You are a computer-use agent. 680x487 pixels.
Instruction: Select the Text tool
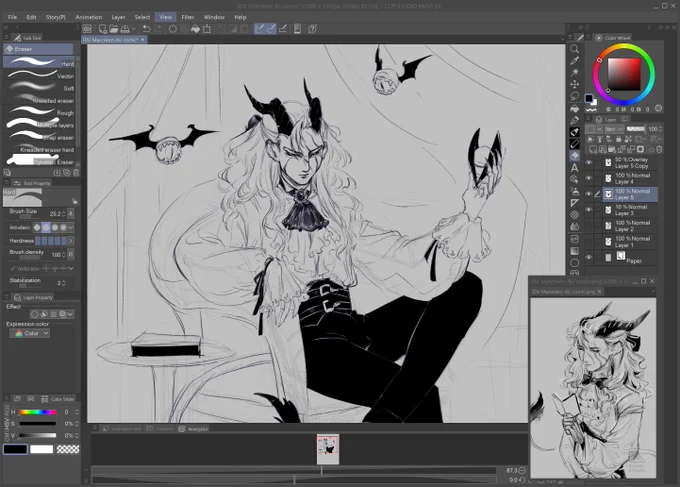tap(574, 167)
